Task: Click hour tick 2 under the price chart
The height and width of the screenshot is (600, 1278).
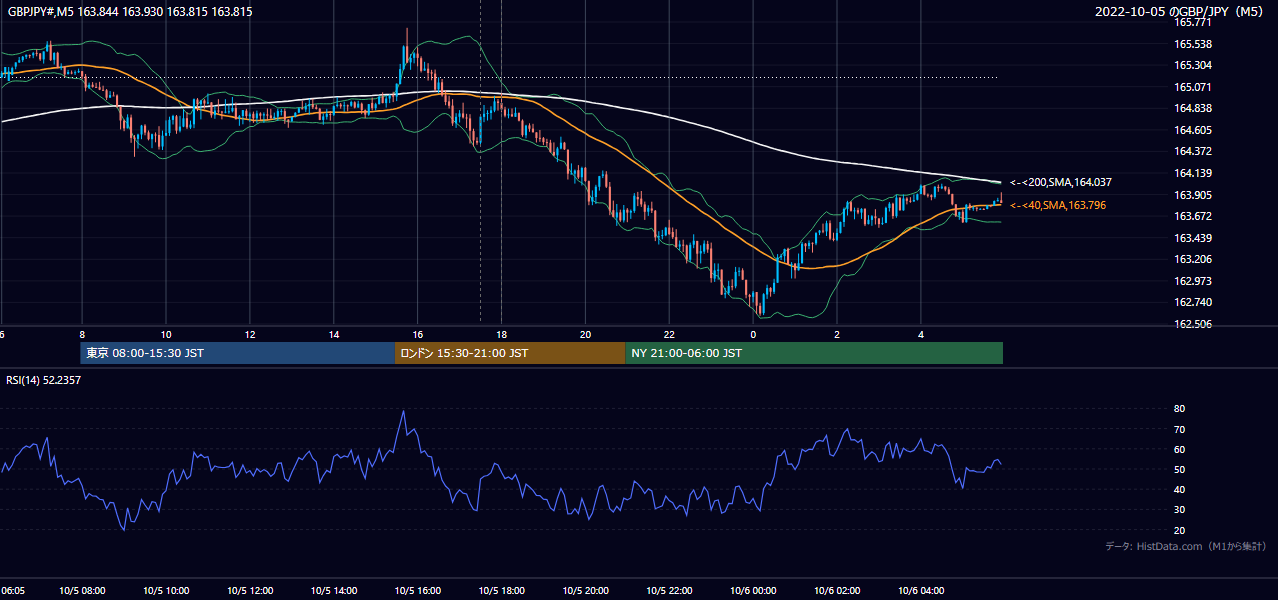Action: click(837, 335)
